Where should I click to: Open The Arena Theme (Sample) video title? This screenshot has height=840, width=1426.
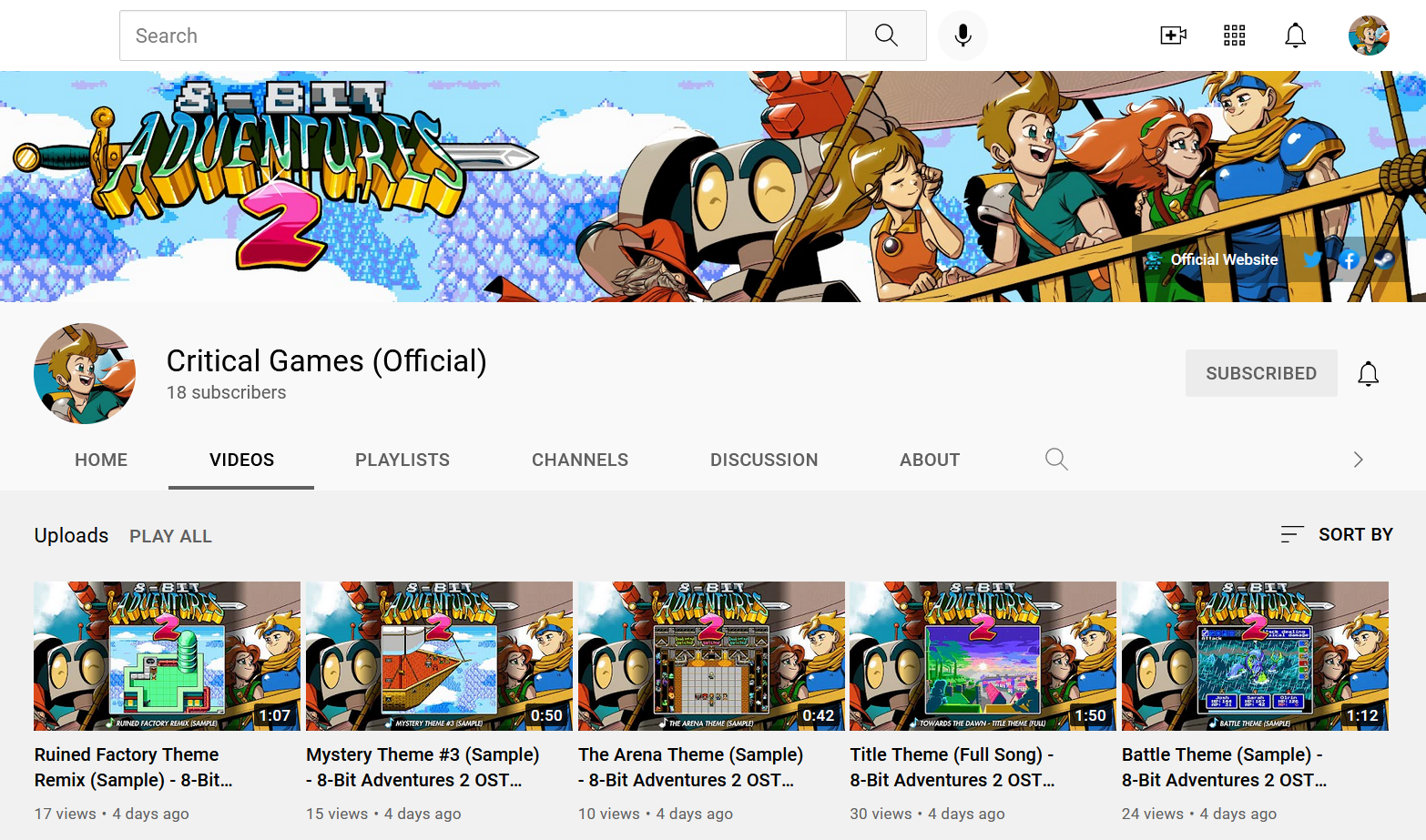click(x=690, y=767)
